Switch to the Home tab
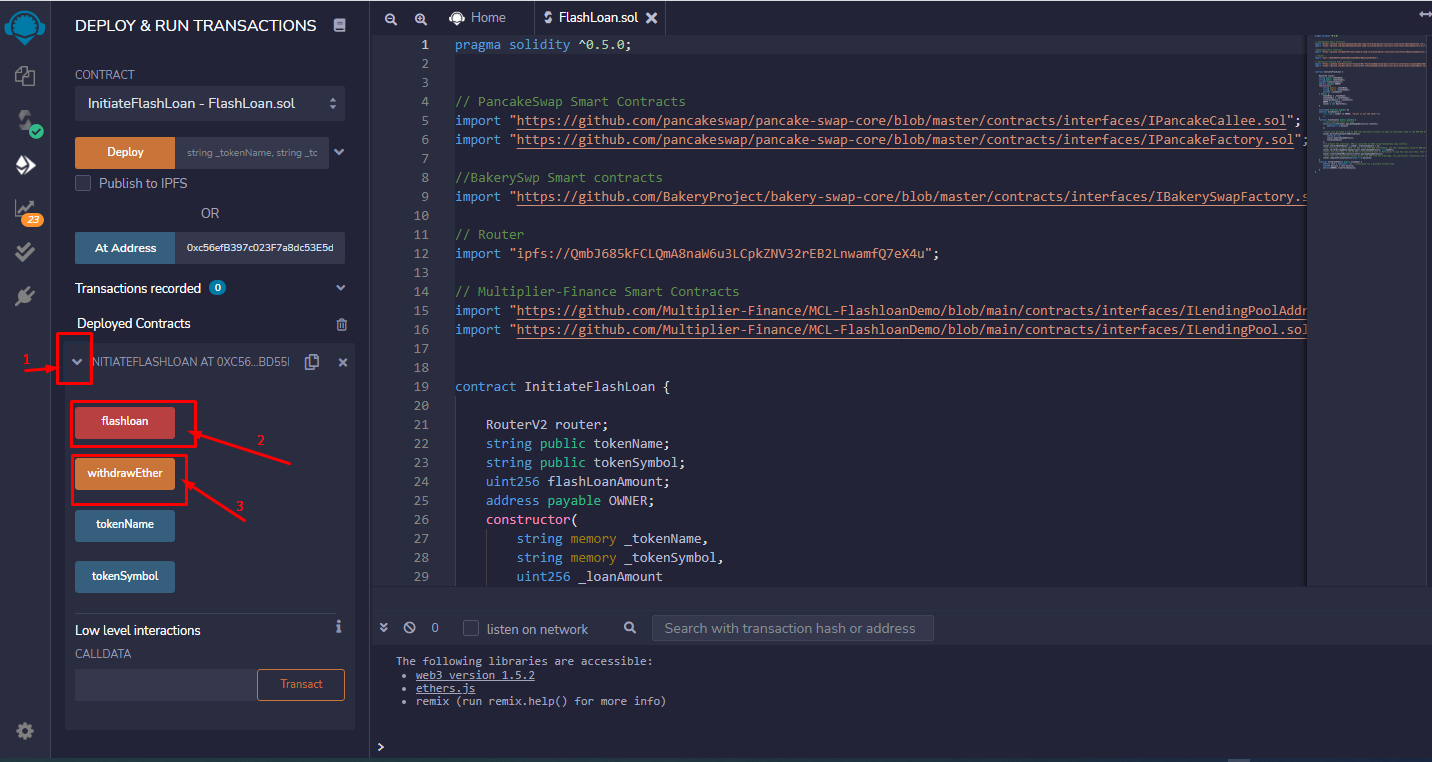Image resolution: width=1432 pixels, height=762 pixels. (478, 18)
